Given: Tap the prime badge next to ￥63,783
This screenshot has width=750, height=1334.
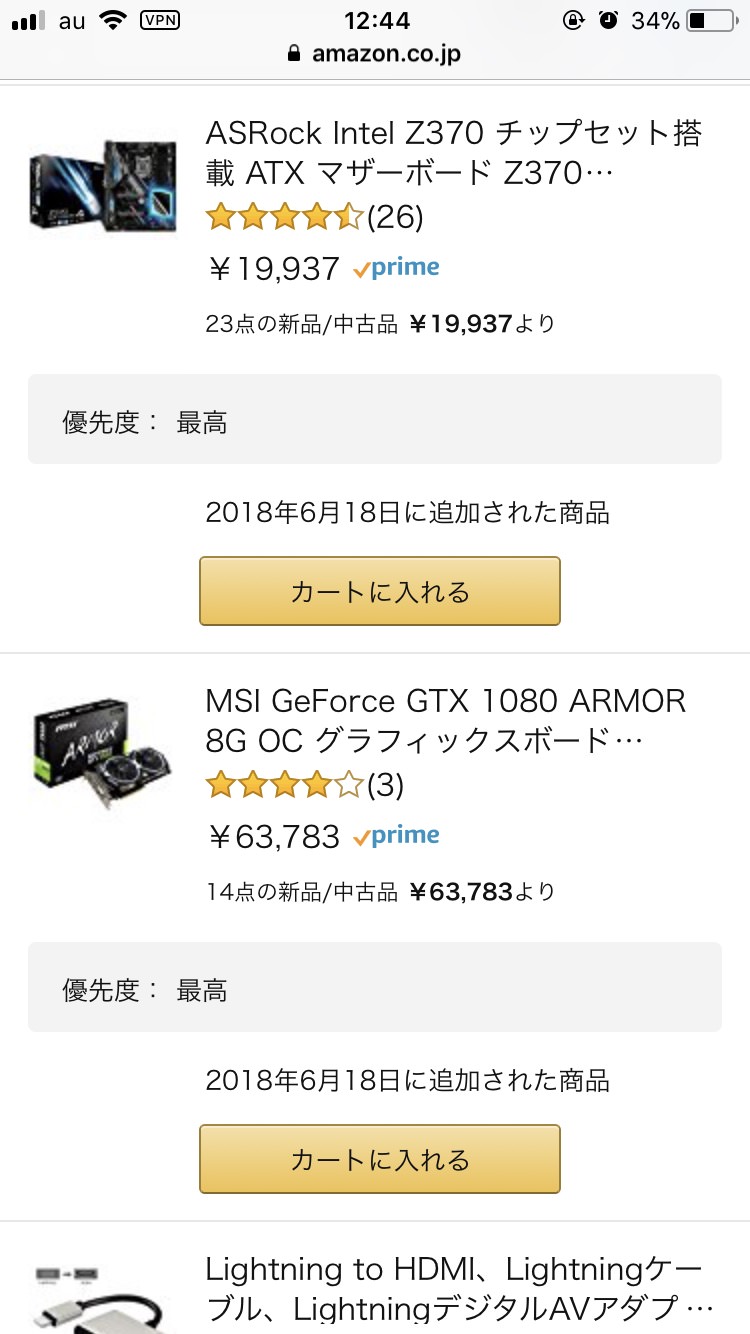Looking at the screenshot, I should 396,836.
